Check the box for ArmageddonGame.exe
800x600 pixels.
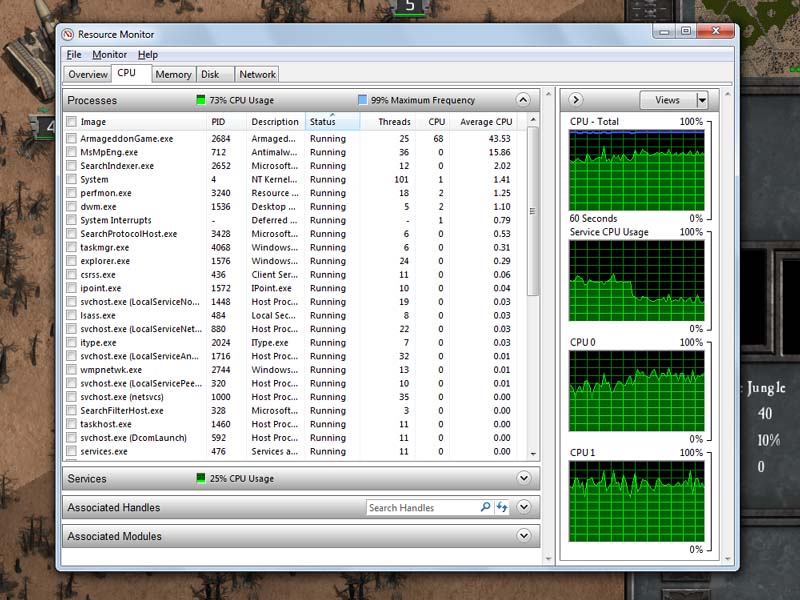[71, 138]
